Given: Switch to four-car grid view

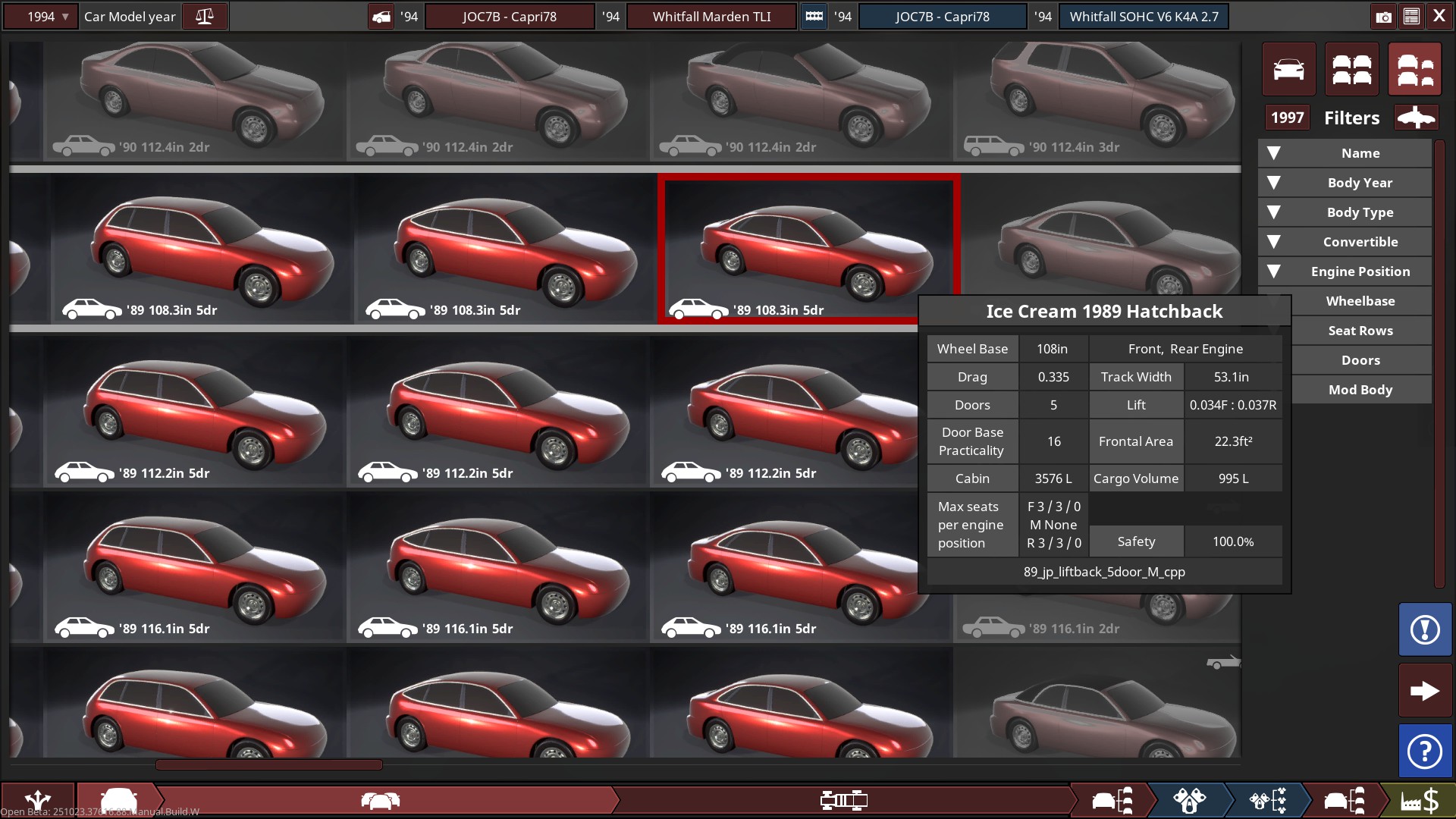Looking at the screenshot, I should [1351, 70].
